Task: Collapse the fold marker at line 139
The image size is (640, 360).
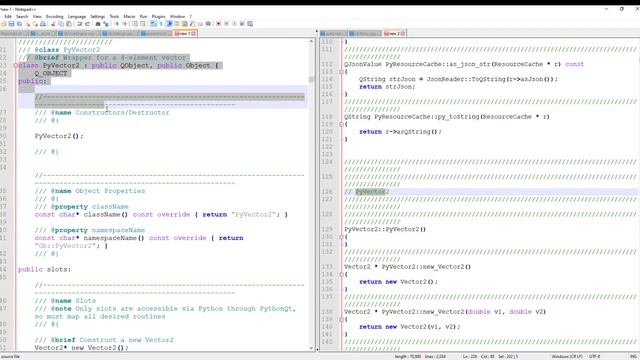Action: tap(342, 319)
